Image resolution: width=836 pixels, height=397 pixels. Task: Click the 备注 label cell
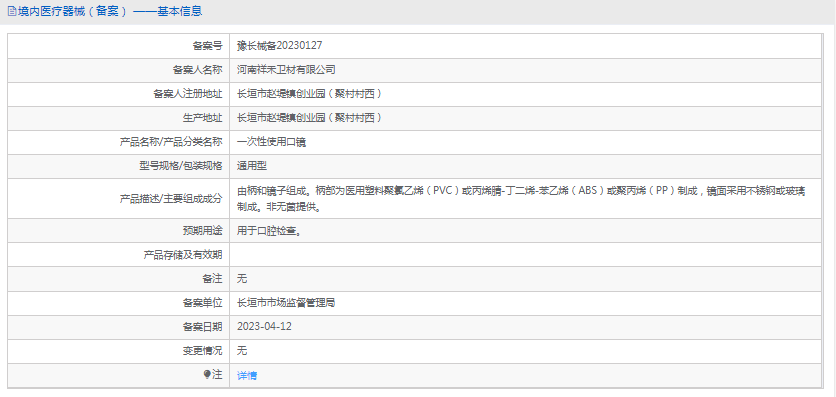(x=119, y=279)
